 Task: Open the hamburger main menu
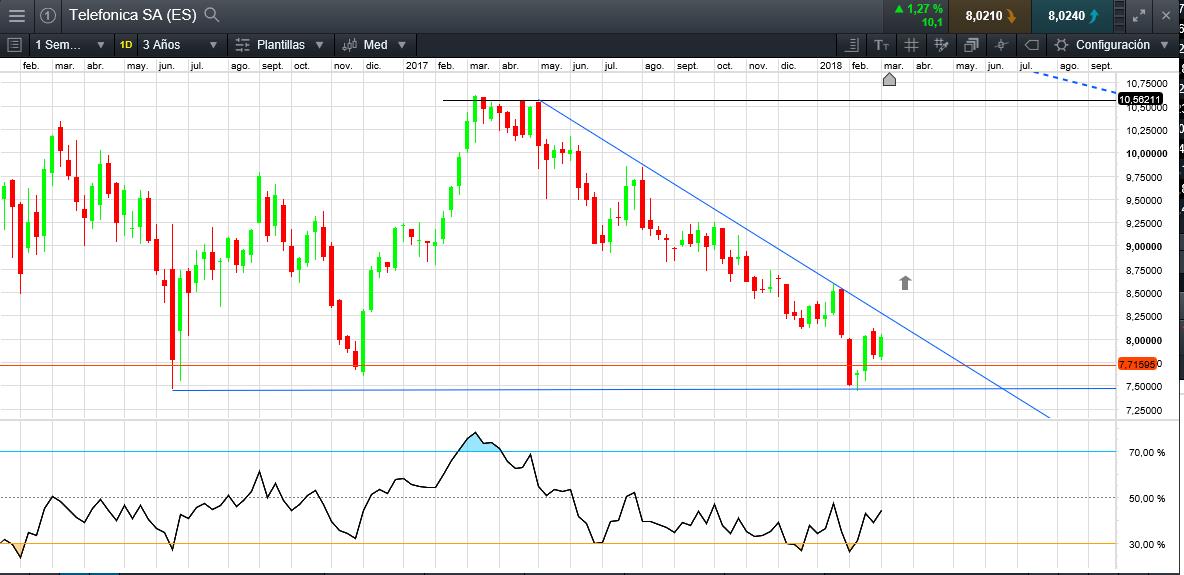(x=17, y=15)
